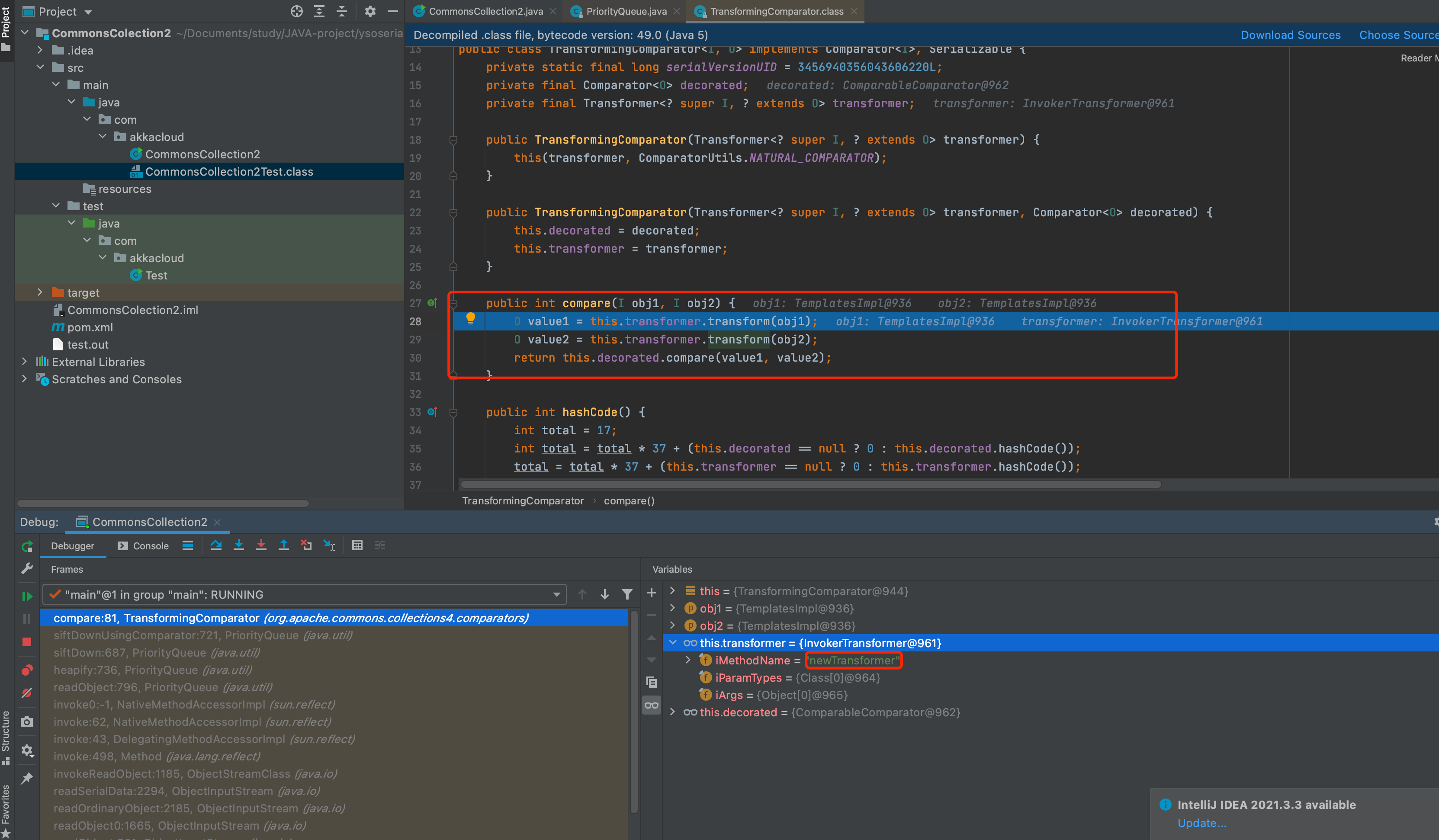Switch to the PriorityQueue.java tab

pyautogui.click(x=626, y=11)
